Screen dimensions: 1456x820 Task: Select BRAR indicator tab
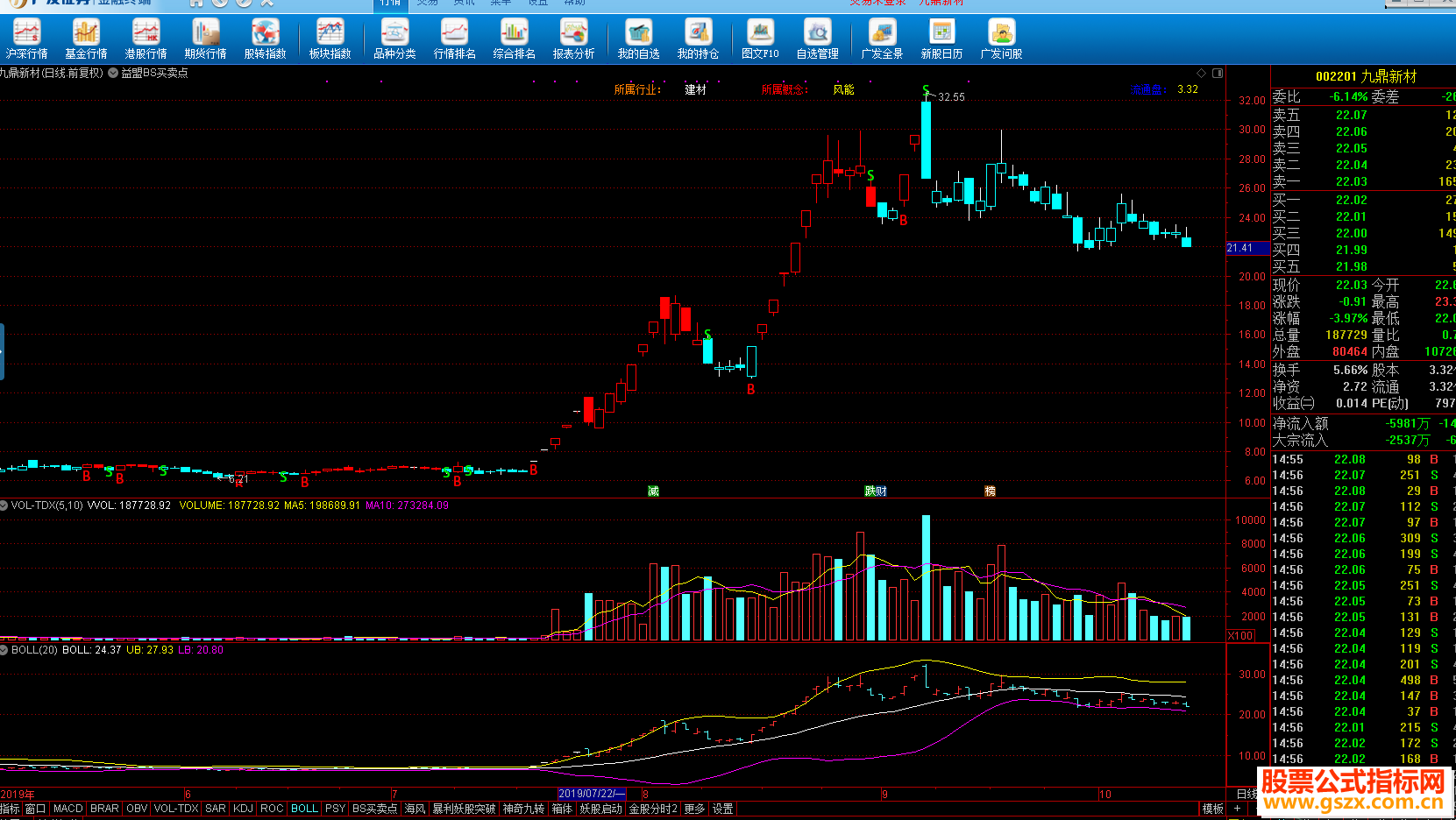104,809
